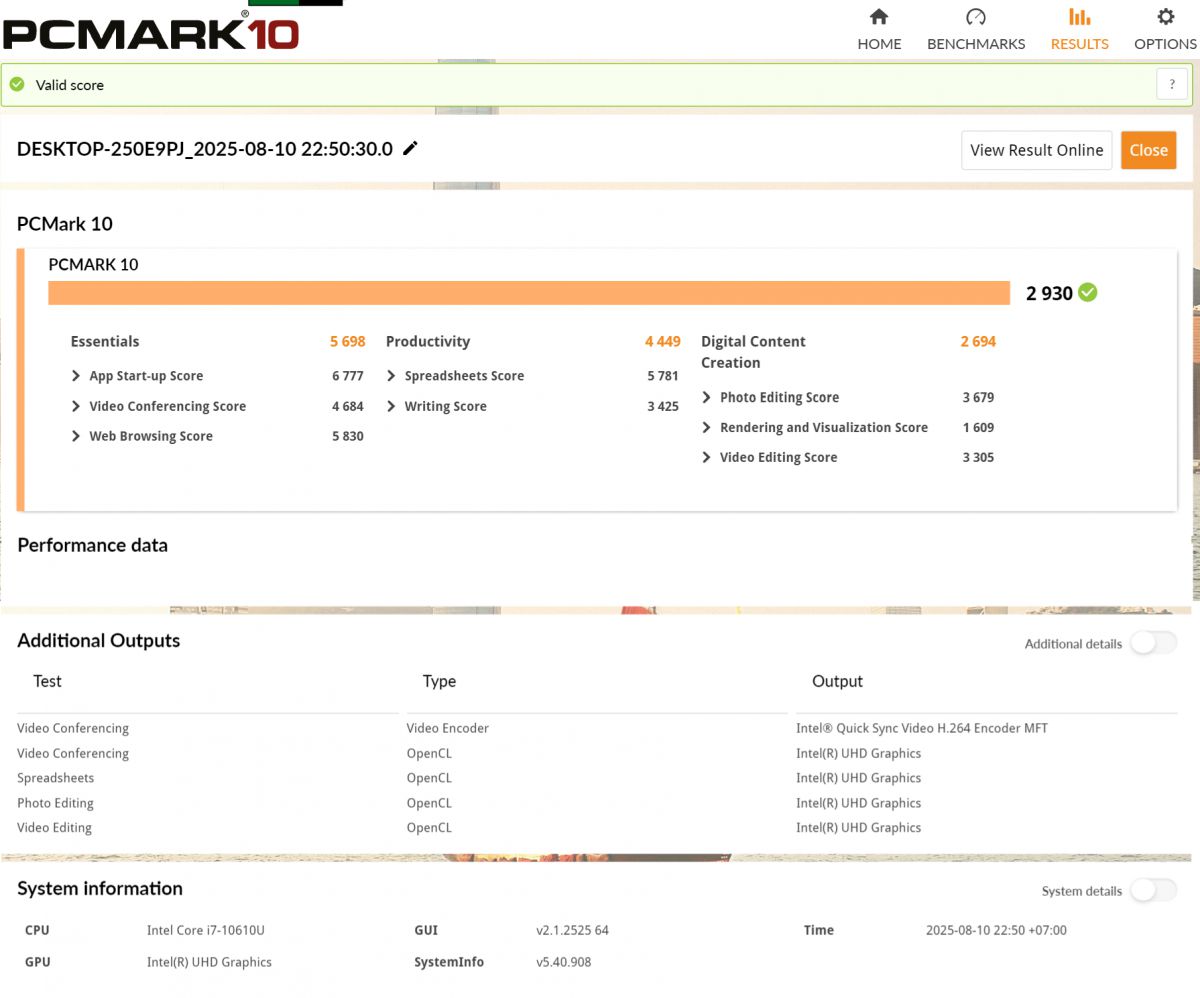1200x998 pixels.
Task: Click the orange PCMark 10 score bar
Action: click(529, 293)
